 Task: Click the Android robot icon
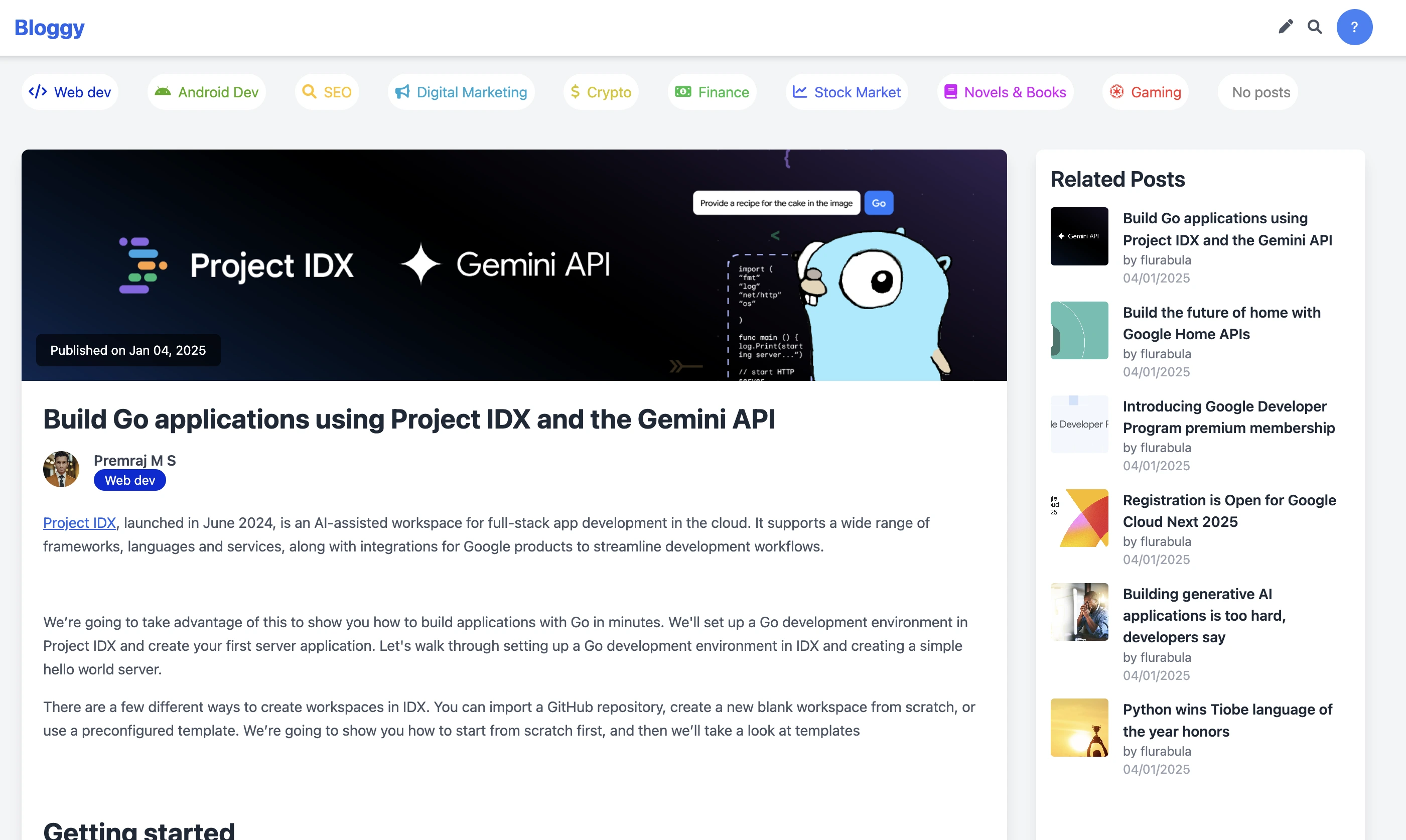click(163, 92)
